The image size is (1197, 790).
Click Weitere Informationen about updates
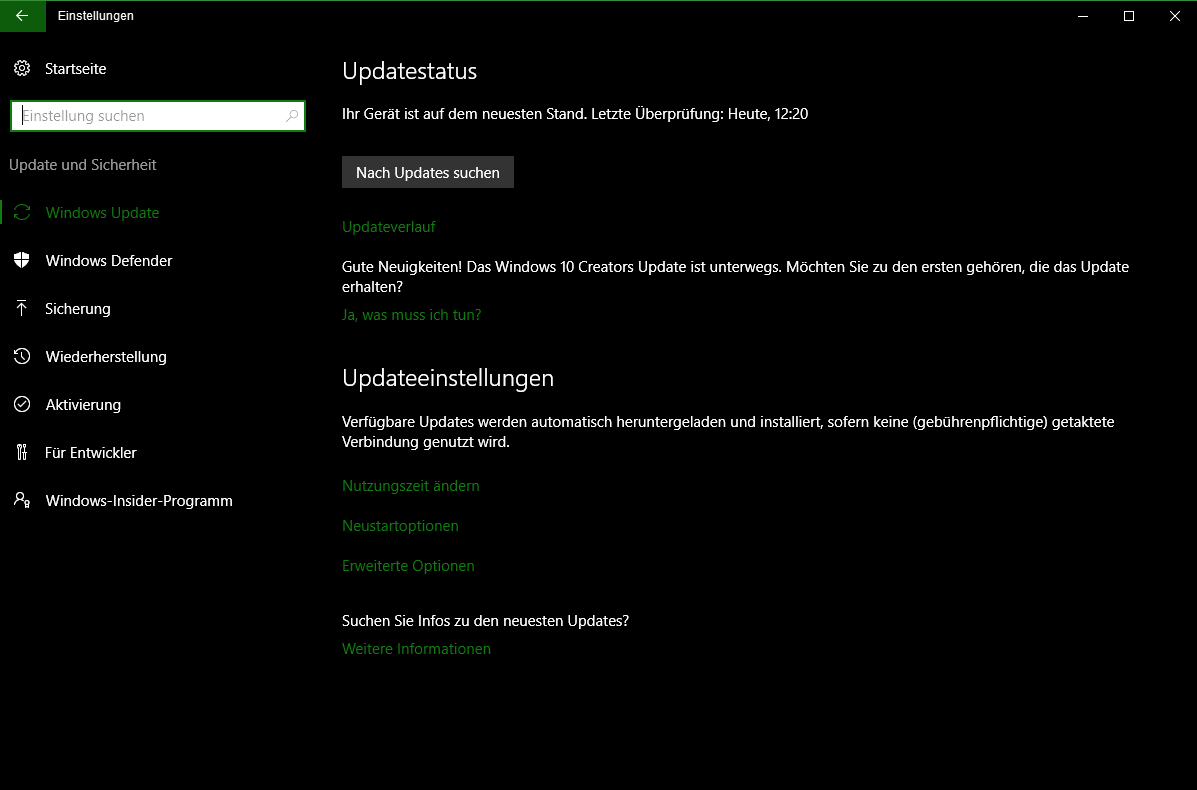[x=416, y=648]
